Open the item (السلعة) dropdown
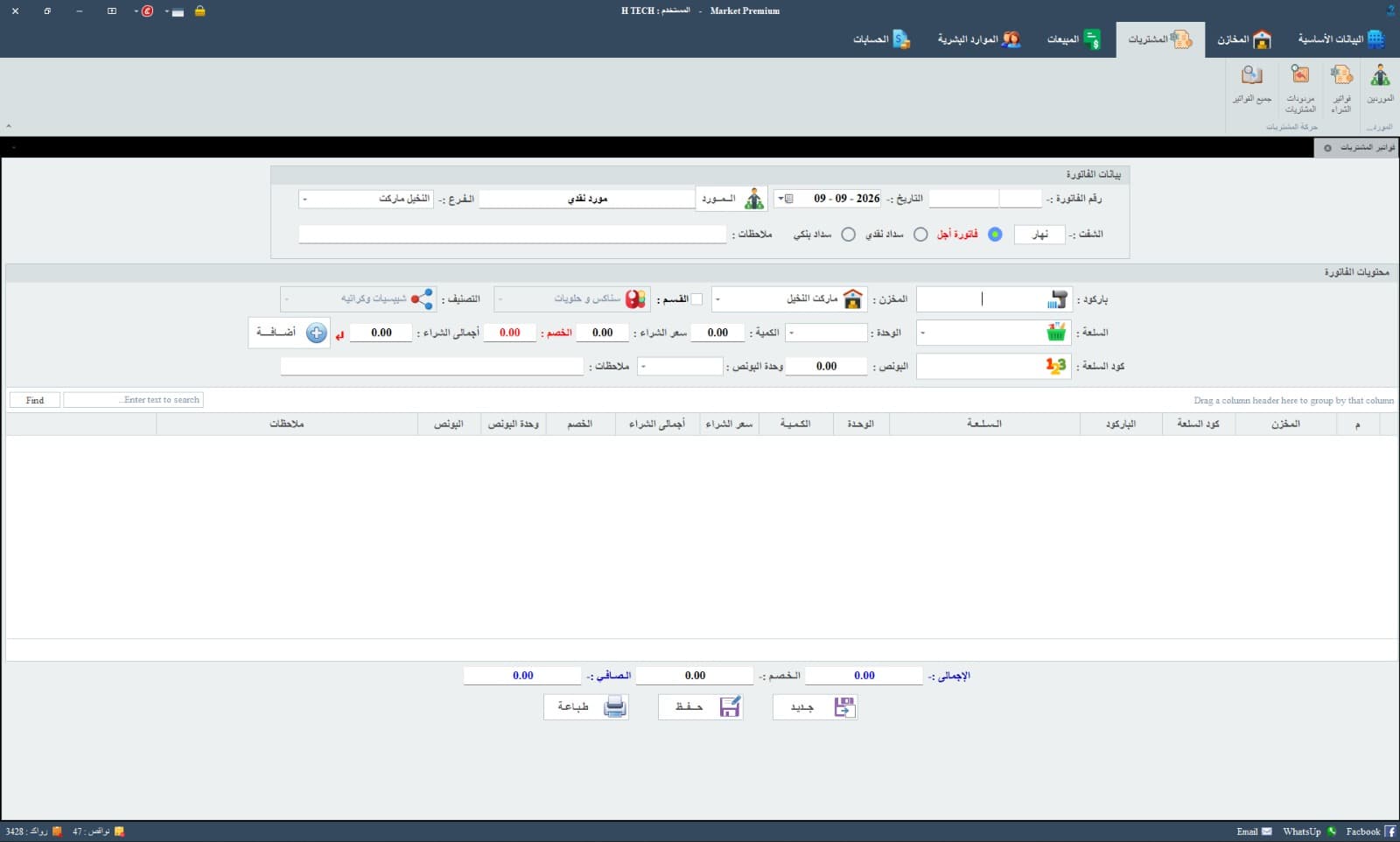Screen dimensions: 1400x842 [x=923, y=333]
